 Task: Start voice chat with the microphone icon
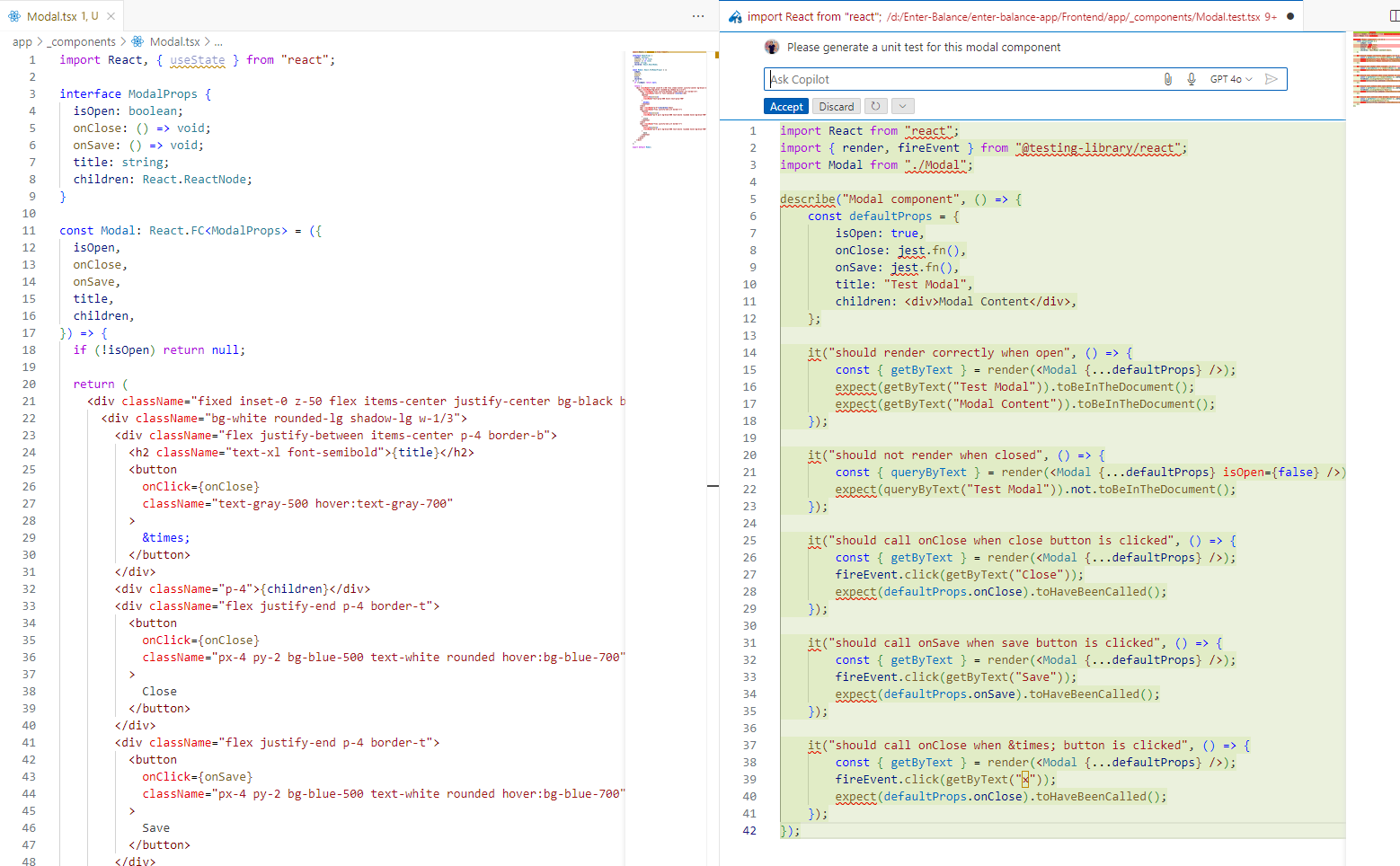coord(1192,79)
